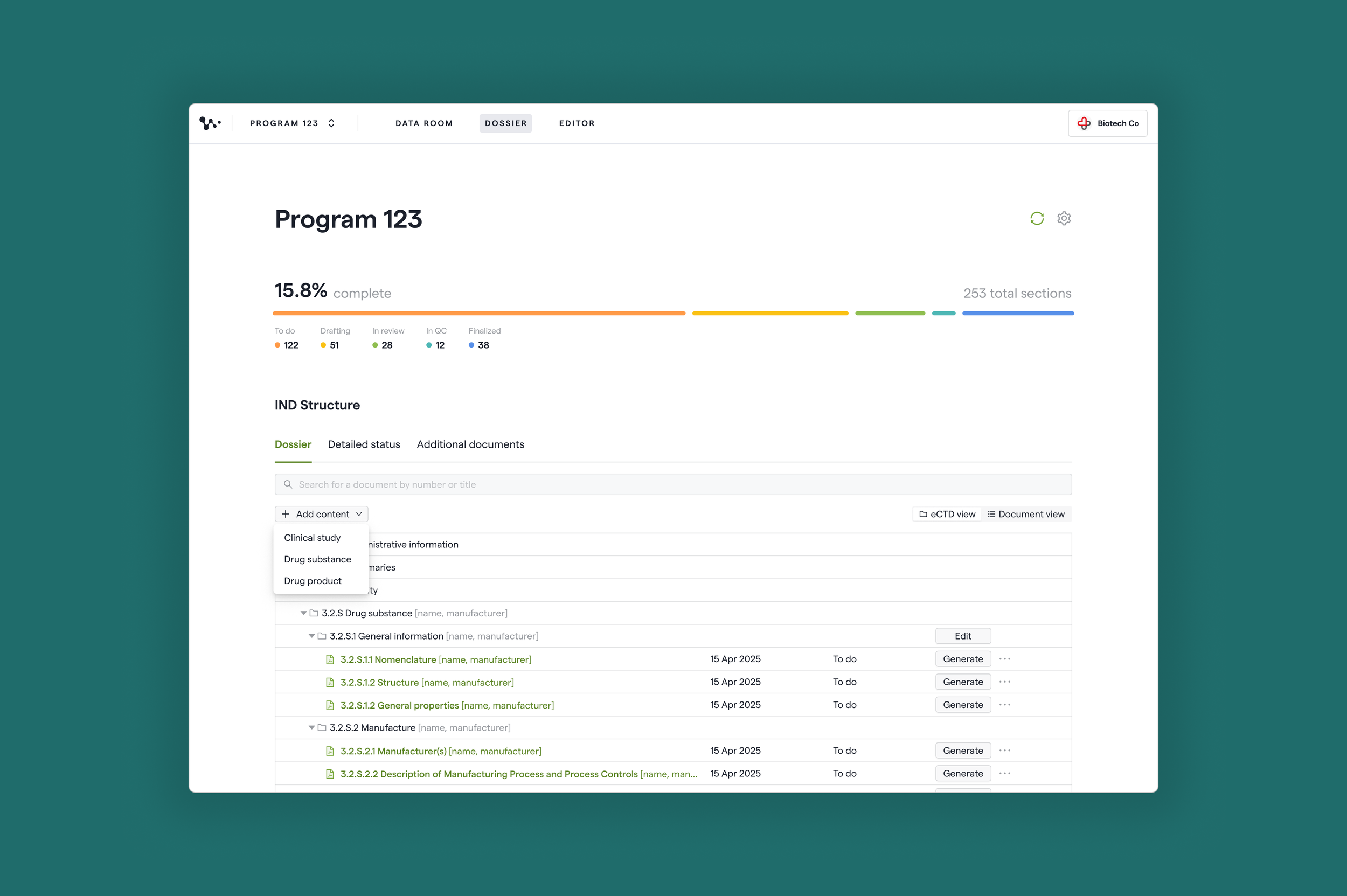Click the Drafting 51 status count

pos(330,345)
